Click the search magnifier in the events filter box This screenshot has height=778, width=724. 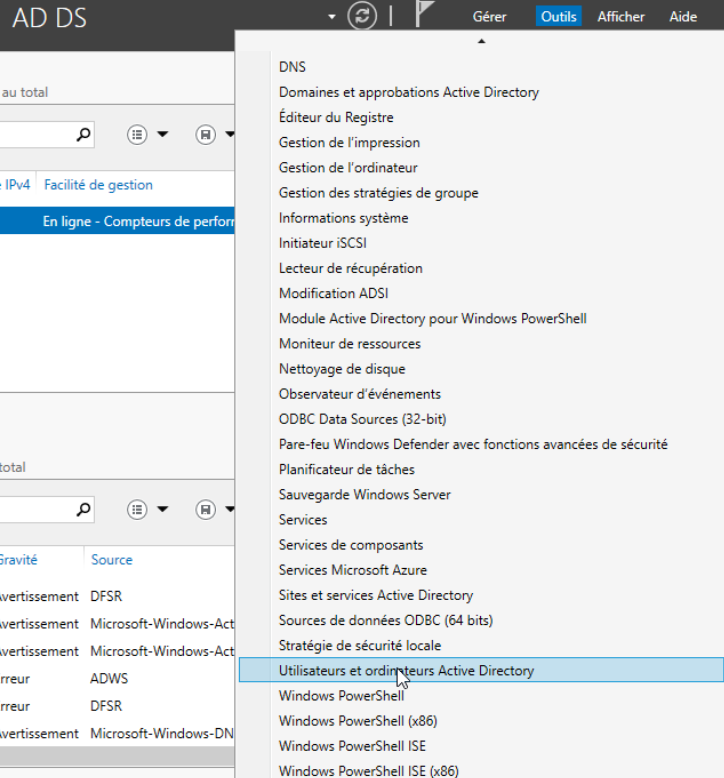pyautogui.click(x=83, y=510)
